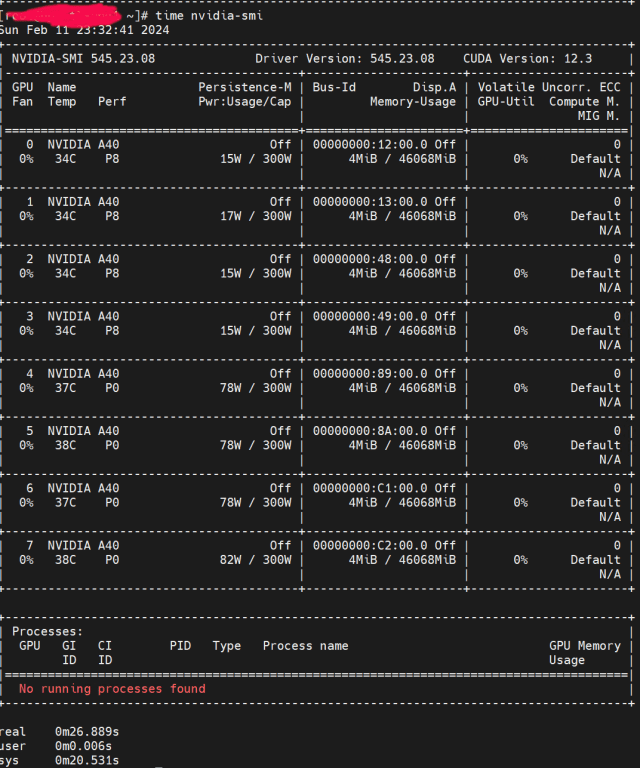This screenshot has height=768, width=640.
Task: Click the 17W / 300W power reading
Action: coord(256,216)
